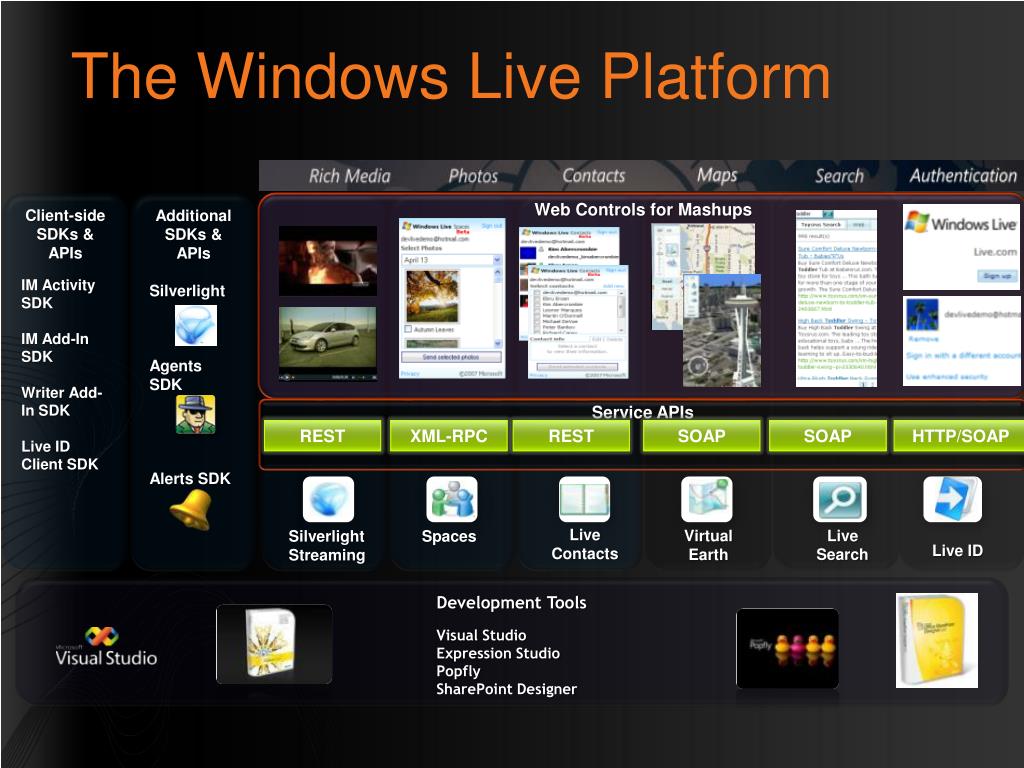
Task: Click Visual Studio in the tools list
Action: pyautogui.click(x=481, y=635)
